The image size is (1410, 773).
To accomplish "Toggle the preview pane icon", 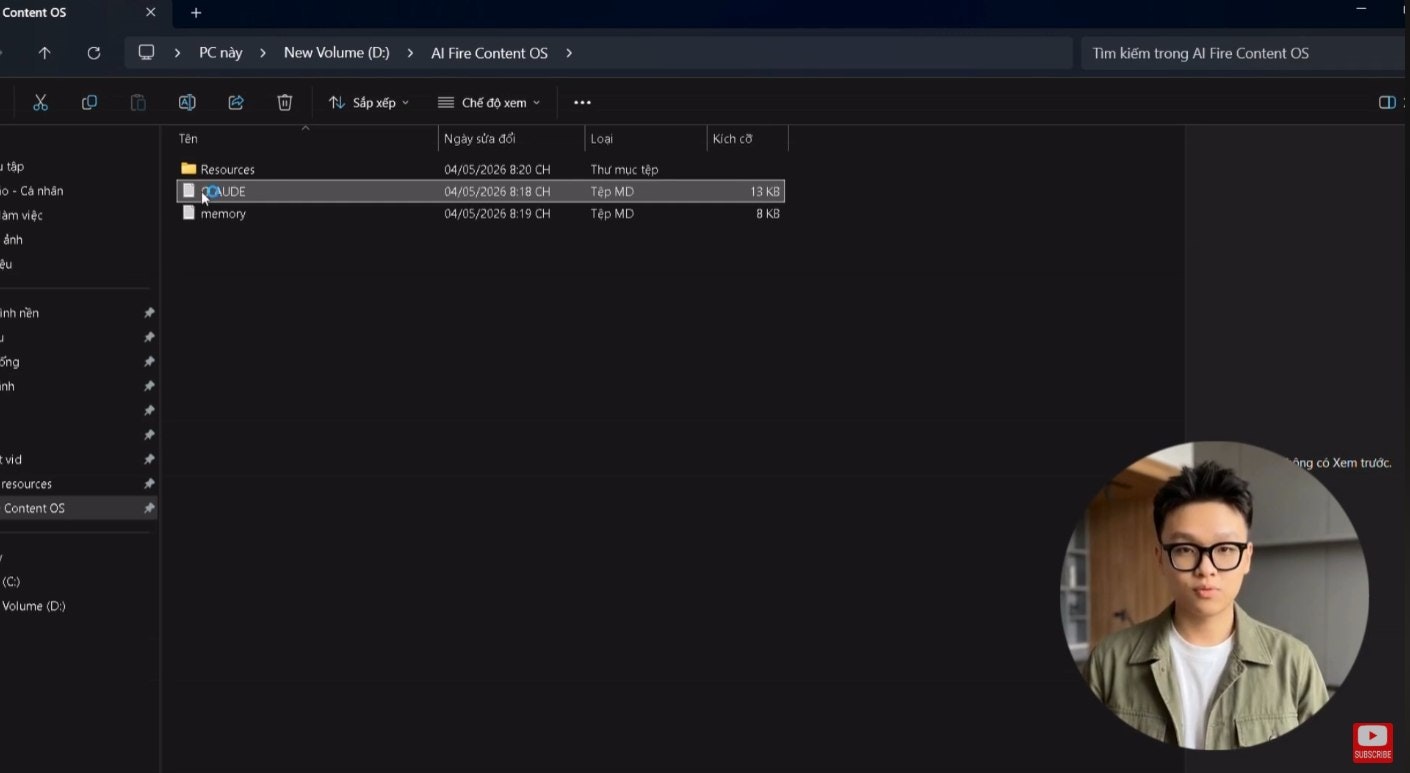I will coord(1387,102).
